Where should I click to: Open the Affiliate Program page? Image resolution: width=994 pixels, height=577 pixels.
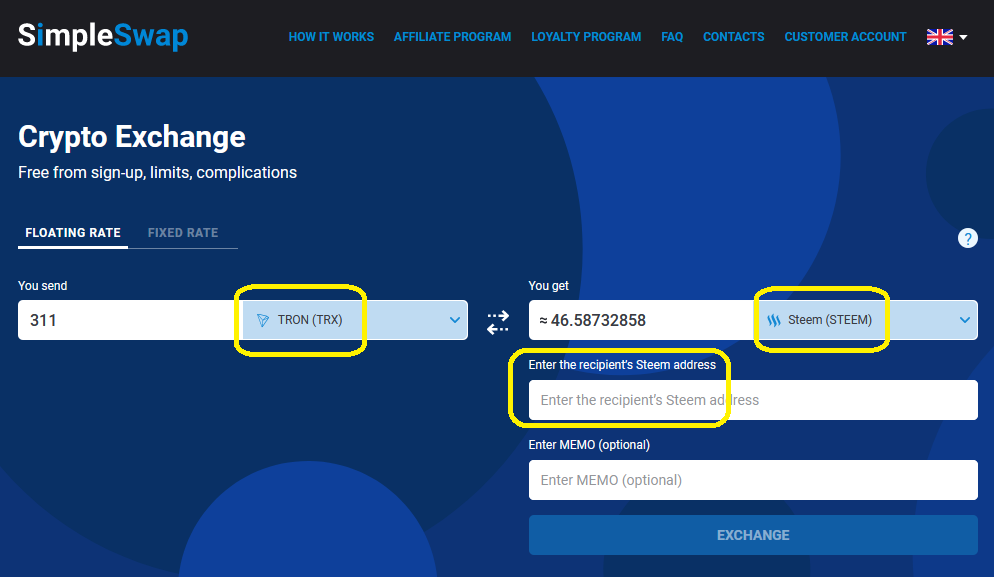pyautogui.click(x=452, y=37)
